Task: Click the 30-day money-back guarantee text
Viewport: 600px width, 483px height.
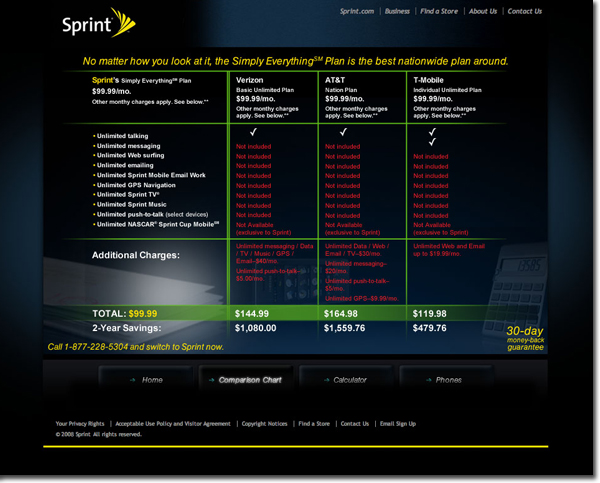Action: pyautogui.click(x=524, y=337)
